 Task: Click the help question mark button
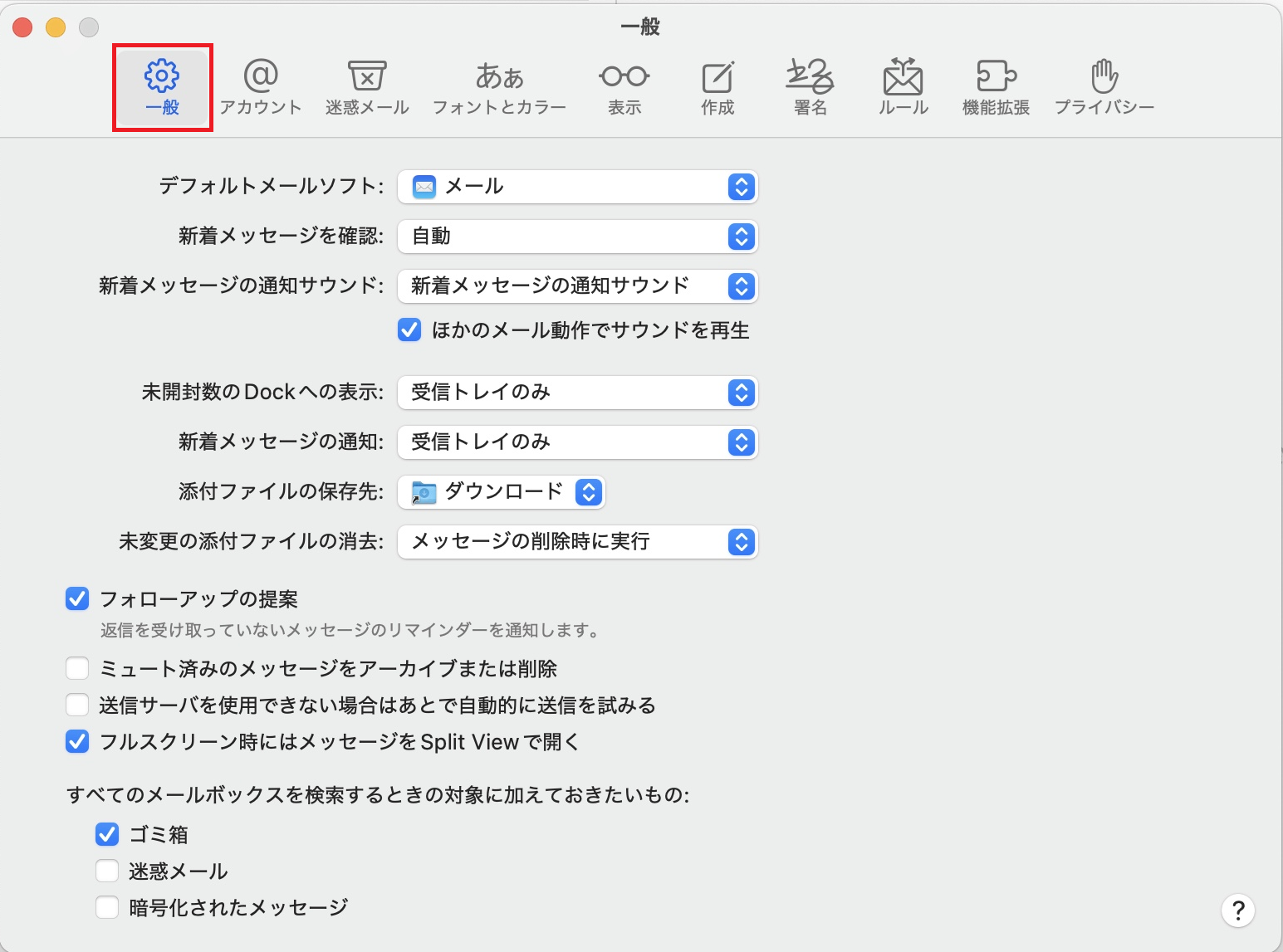(1237, 911)
